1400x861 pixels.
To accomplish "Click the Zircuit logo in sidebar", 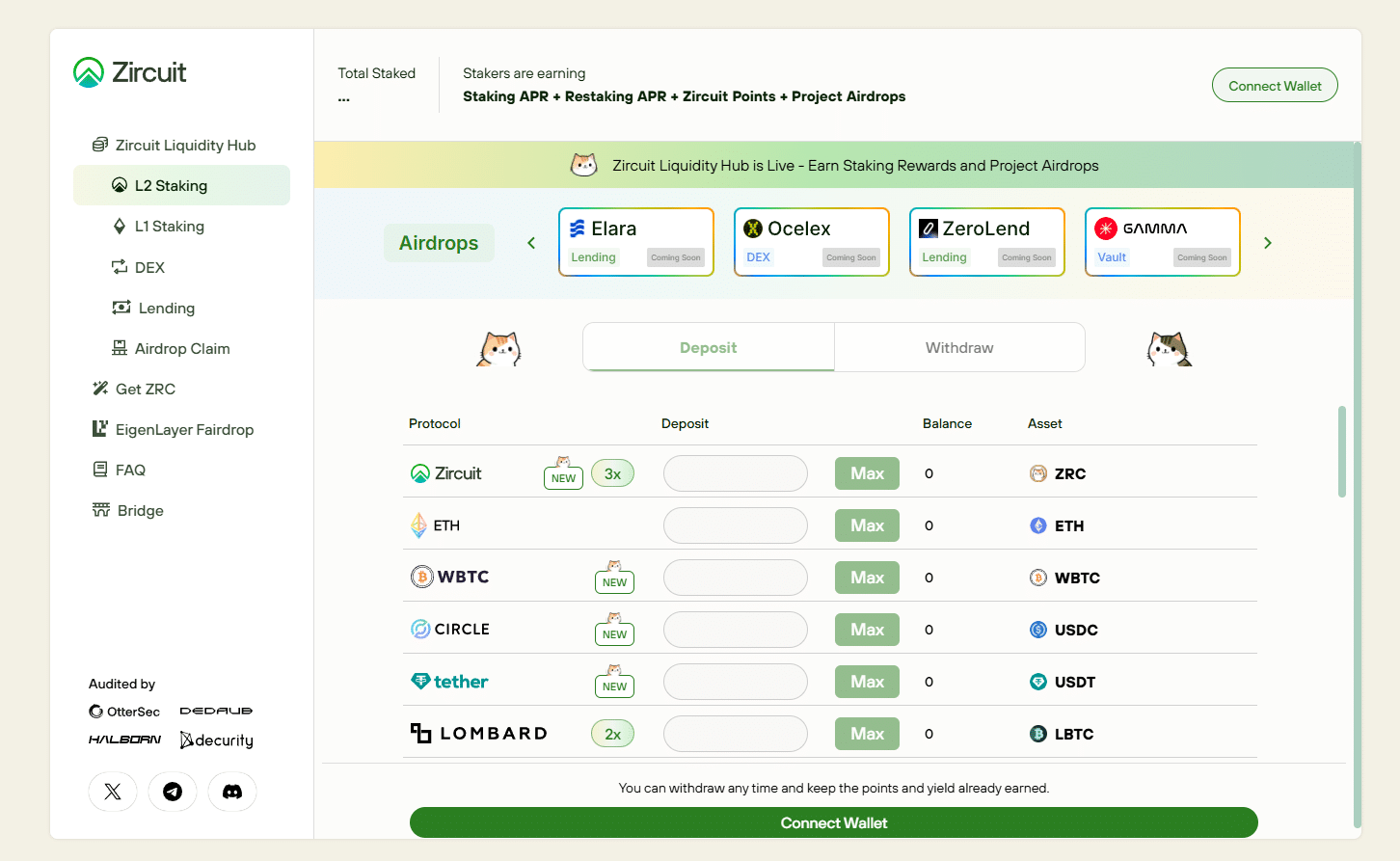I will (130, 72).
